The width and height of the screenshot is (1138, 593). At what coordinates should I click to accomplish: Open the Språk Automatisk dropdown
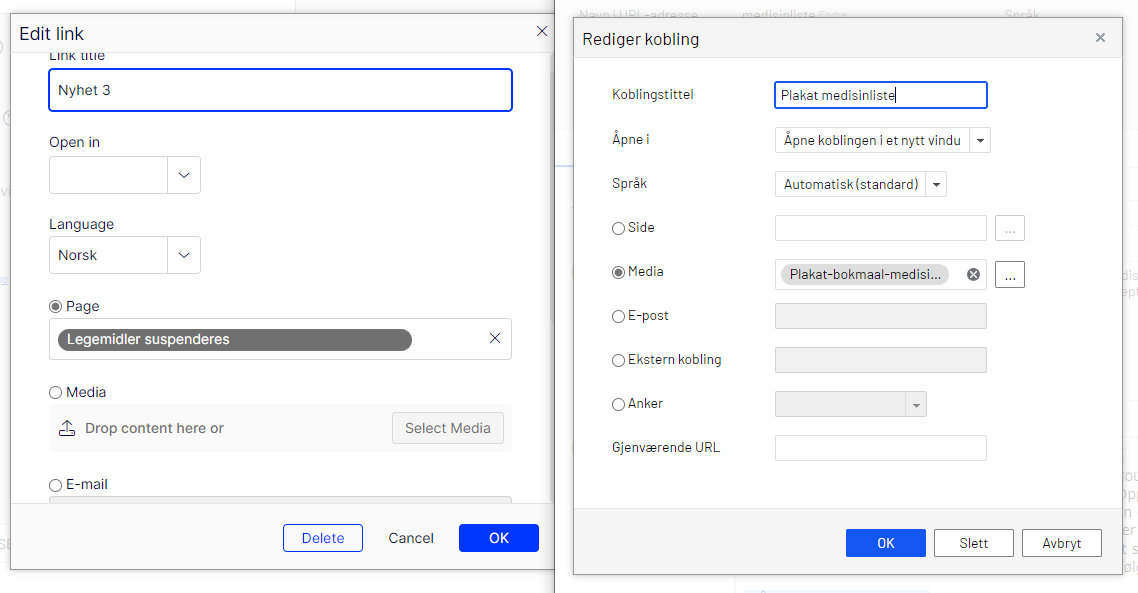936,185
